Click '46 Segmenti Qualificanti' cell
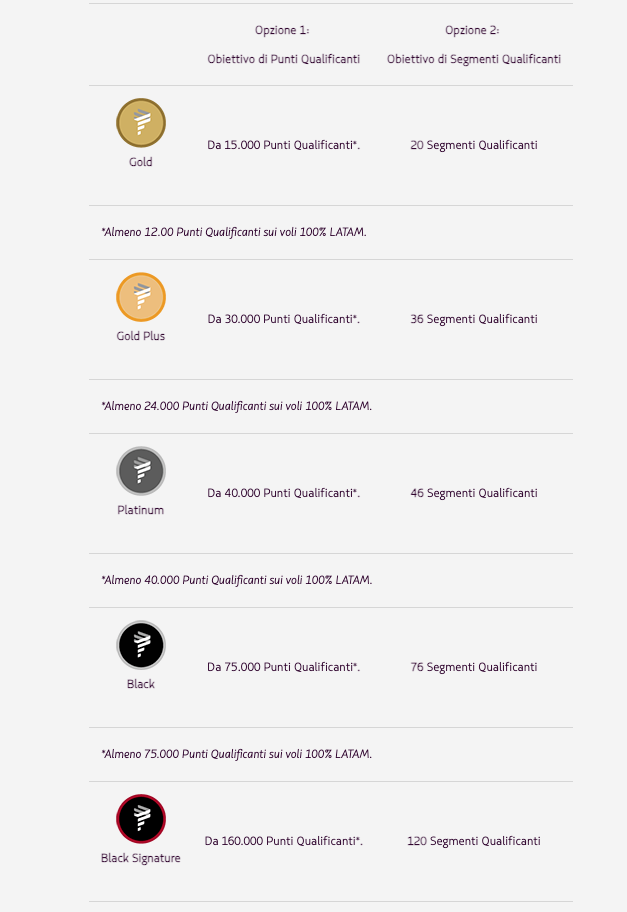 (473, 493)
